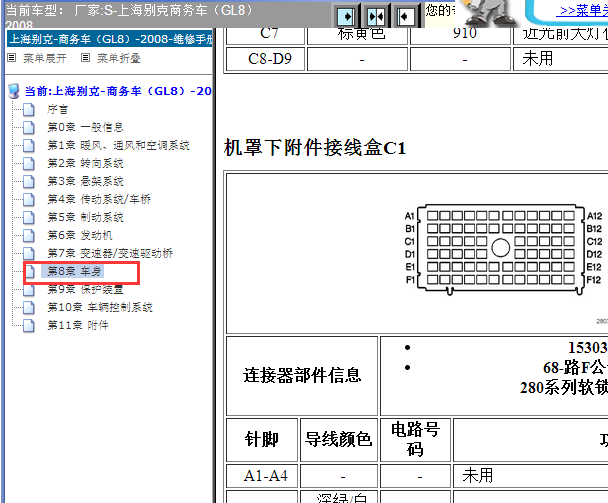The image size is (608, 503).
Task: Open 第1章 暖风、通风和空调系统
Action: coord(118,146)
